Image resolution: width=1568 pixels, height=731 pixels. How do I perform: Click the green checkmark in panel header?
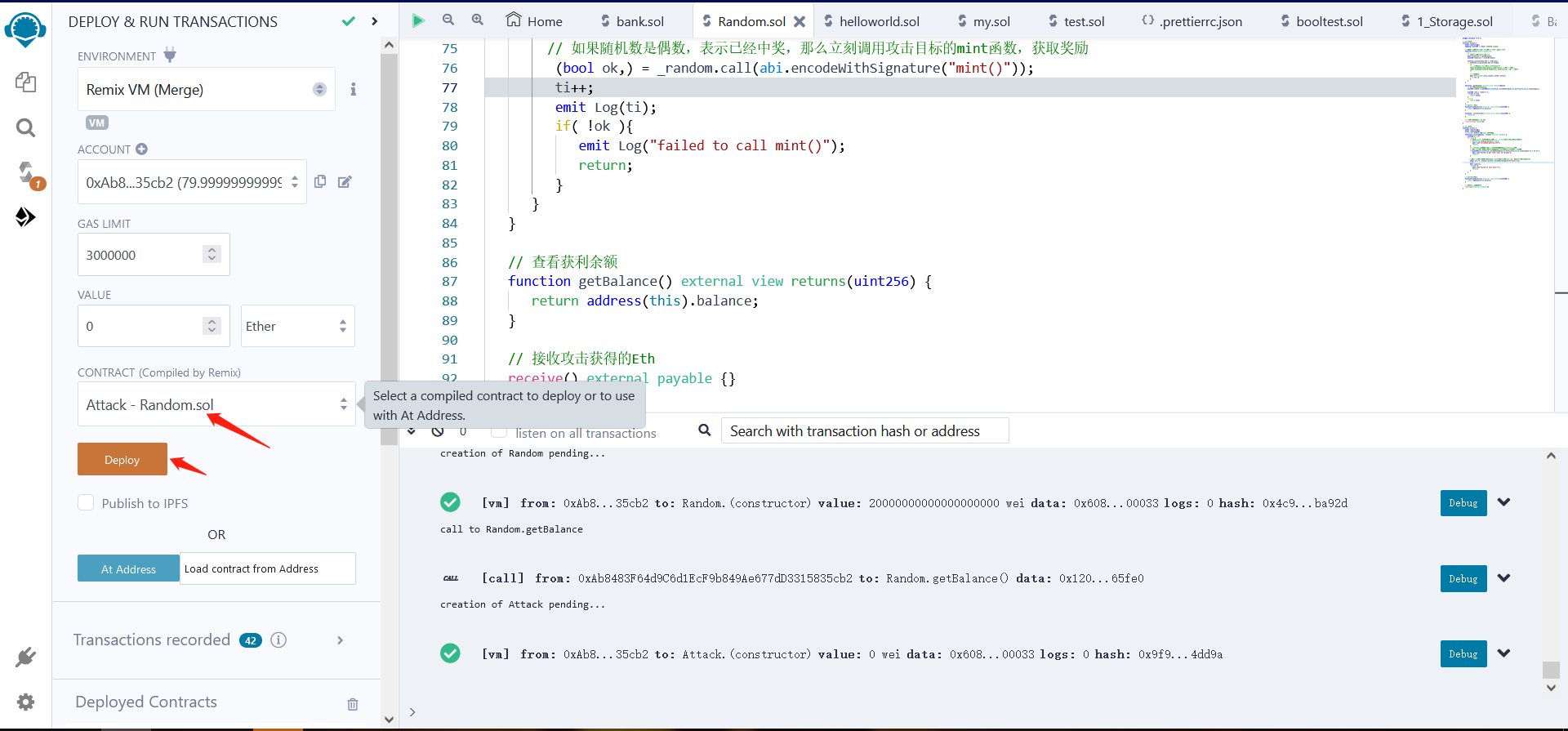[349, 21]
